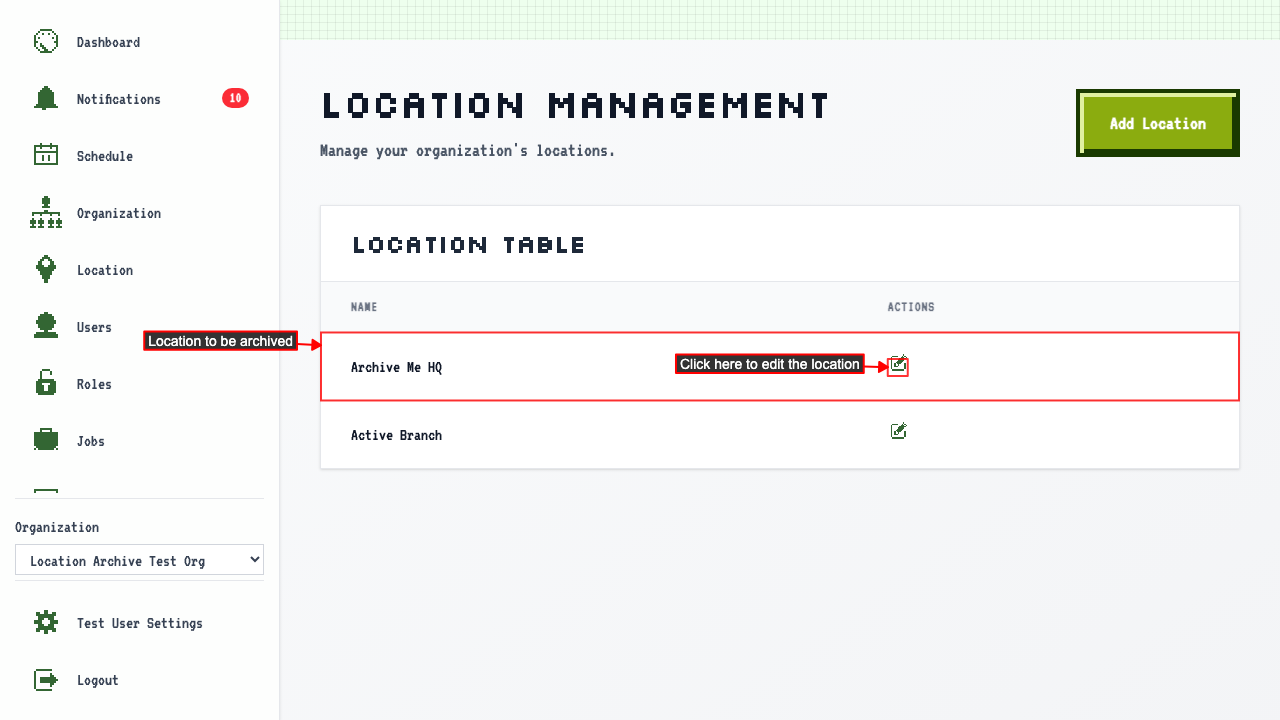This screenshot has height=720, width=1280.
Task: Expand the Organization selector dropdown
Action: click(139, 560)
